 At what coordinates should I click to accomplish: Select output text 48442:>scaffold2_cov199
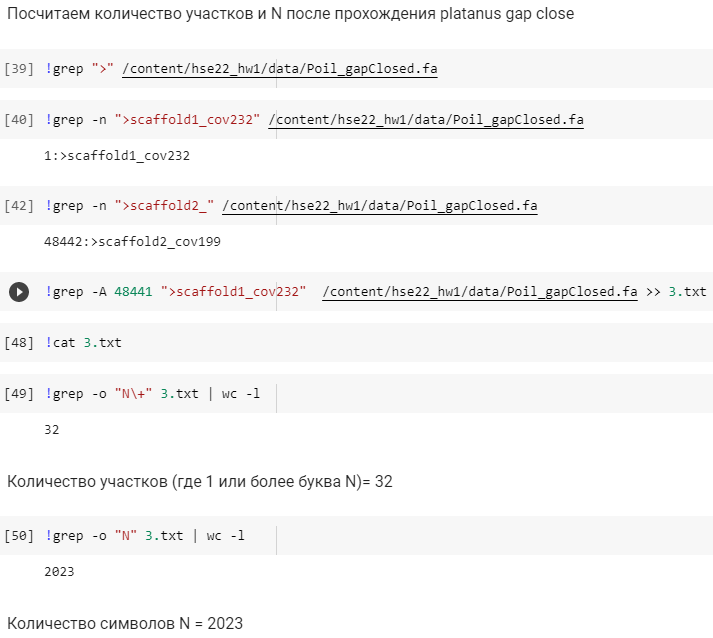coord(132,241)
